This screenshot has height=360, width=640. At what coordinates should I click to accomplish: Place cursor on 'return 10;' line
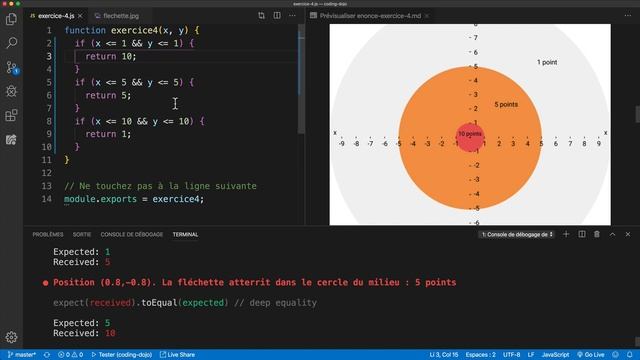pos(111,56)
